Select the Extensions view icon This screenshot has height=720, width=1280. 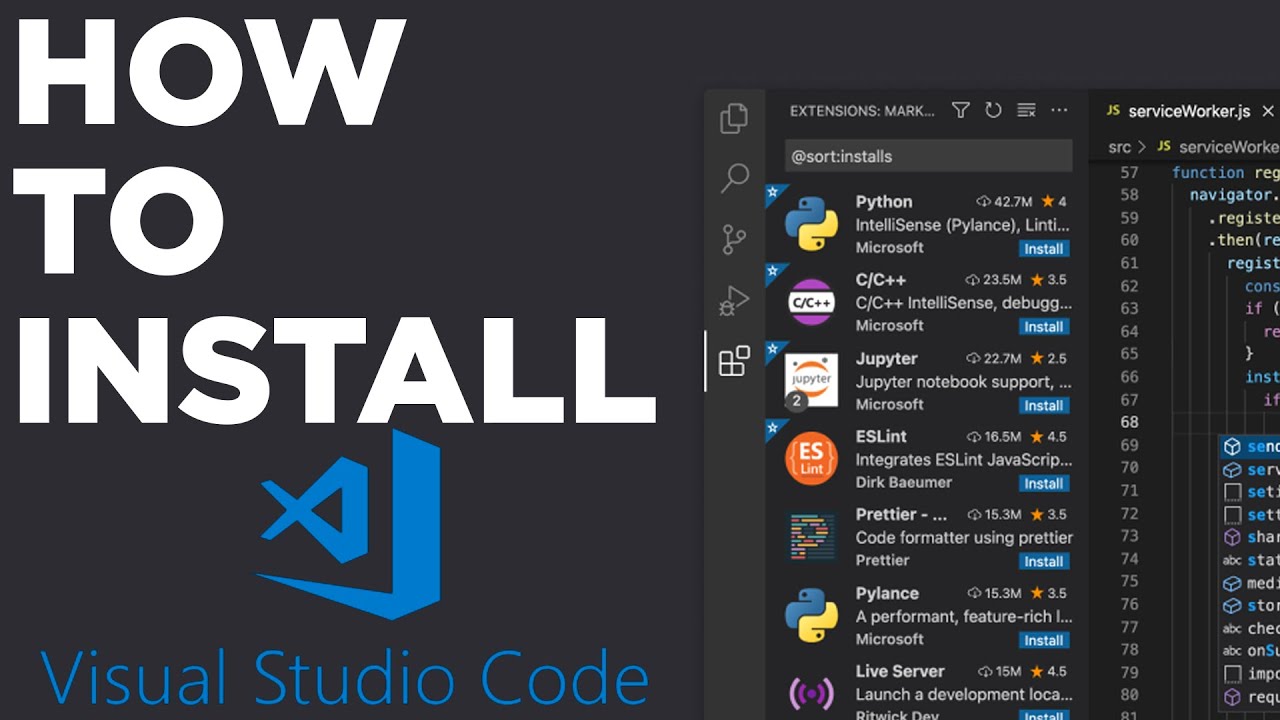click(x=734, y=361)
